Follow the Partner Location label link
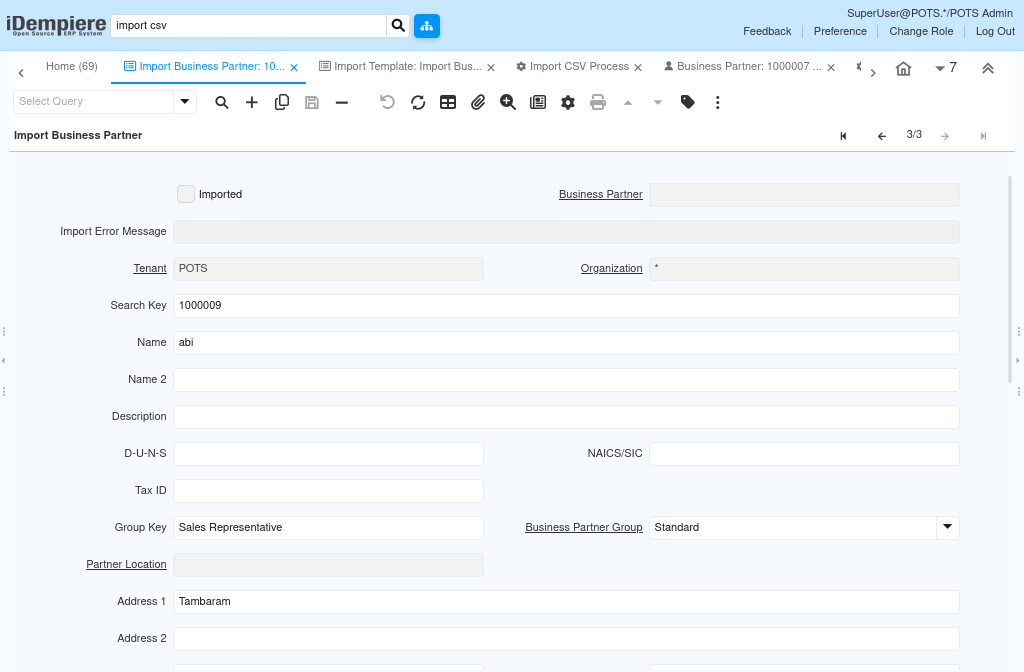The image size is (1024, 672). tap(126, 564)
